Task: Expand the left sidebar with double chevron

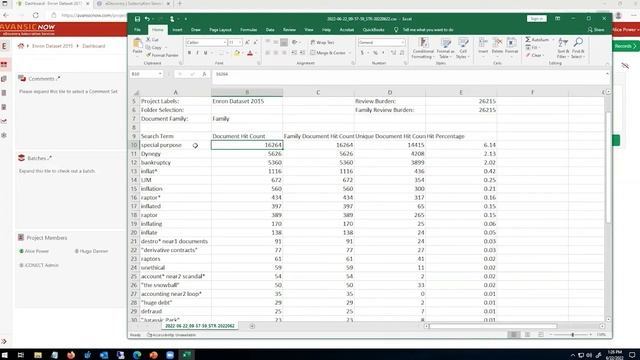Action: click(4, 341)
